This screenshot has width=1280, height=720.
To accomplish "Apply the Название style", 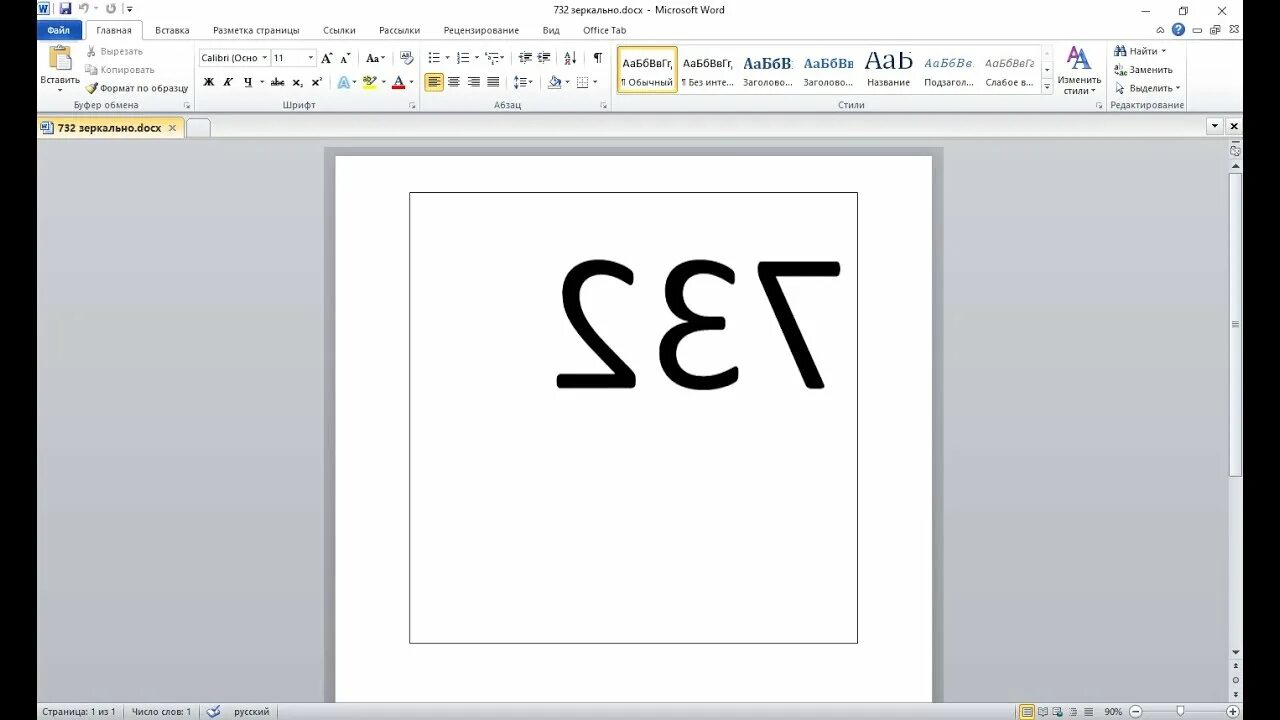I will tap(889, 69).
